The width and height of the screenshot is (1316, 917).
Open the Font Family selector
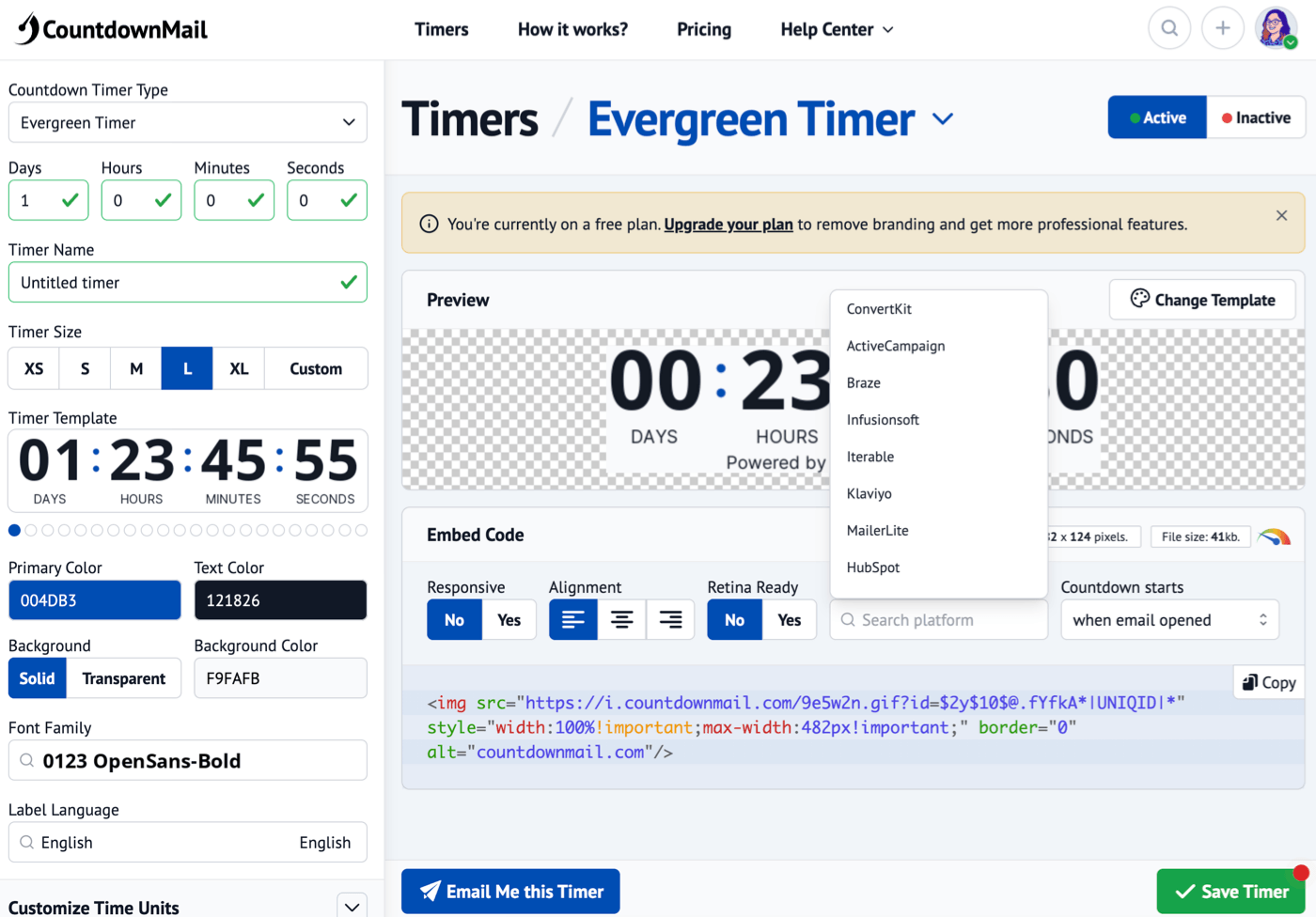tap(188, 760)
